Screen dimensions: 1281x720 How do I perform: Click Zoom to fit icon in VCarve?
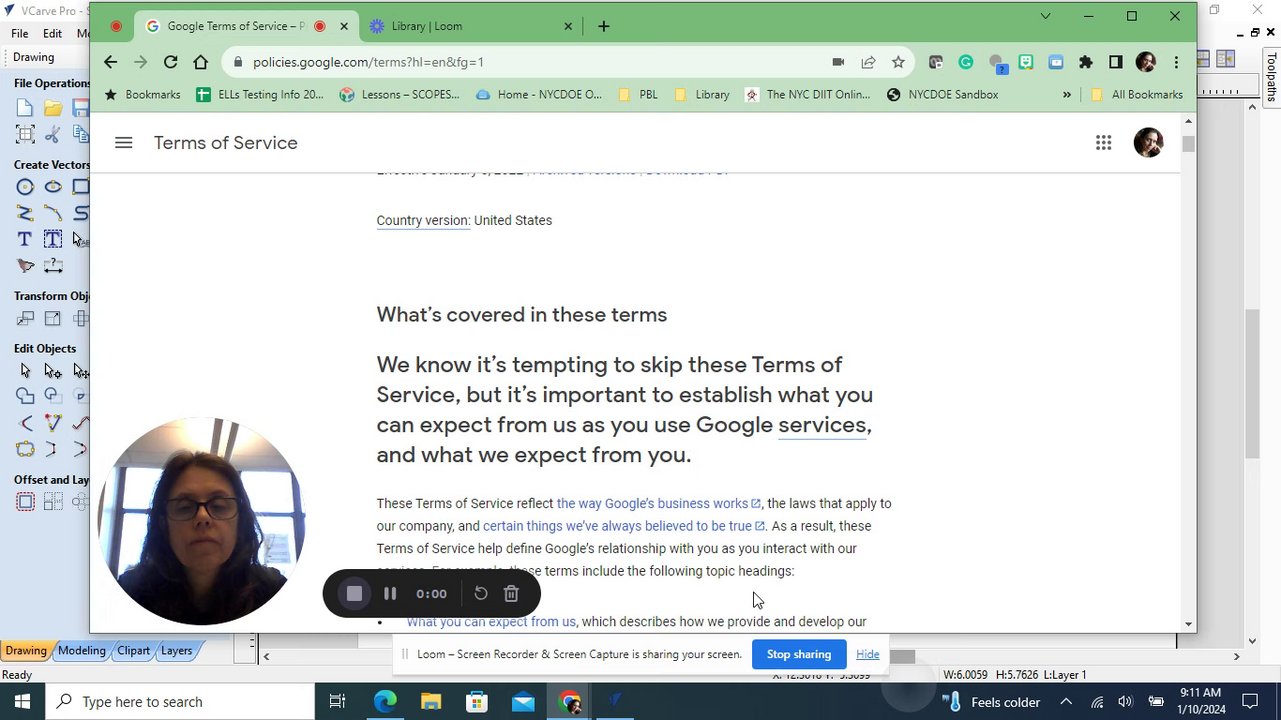pyautogui.click(x=25, y=134)
